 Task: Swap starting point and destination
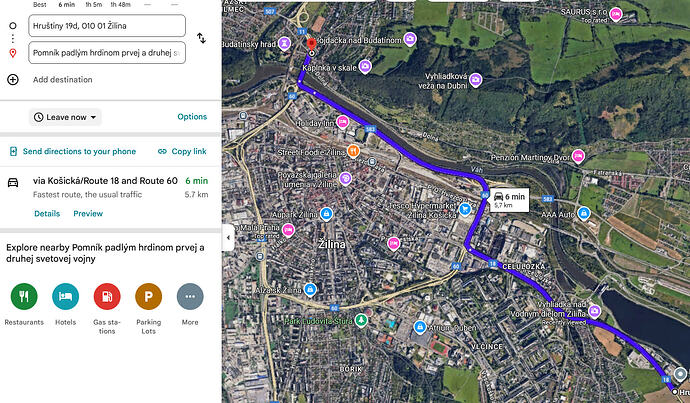(201, 38)
